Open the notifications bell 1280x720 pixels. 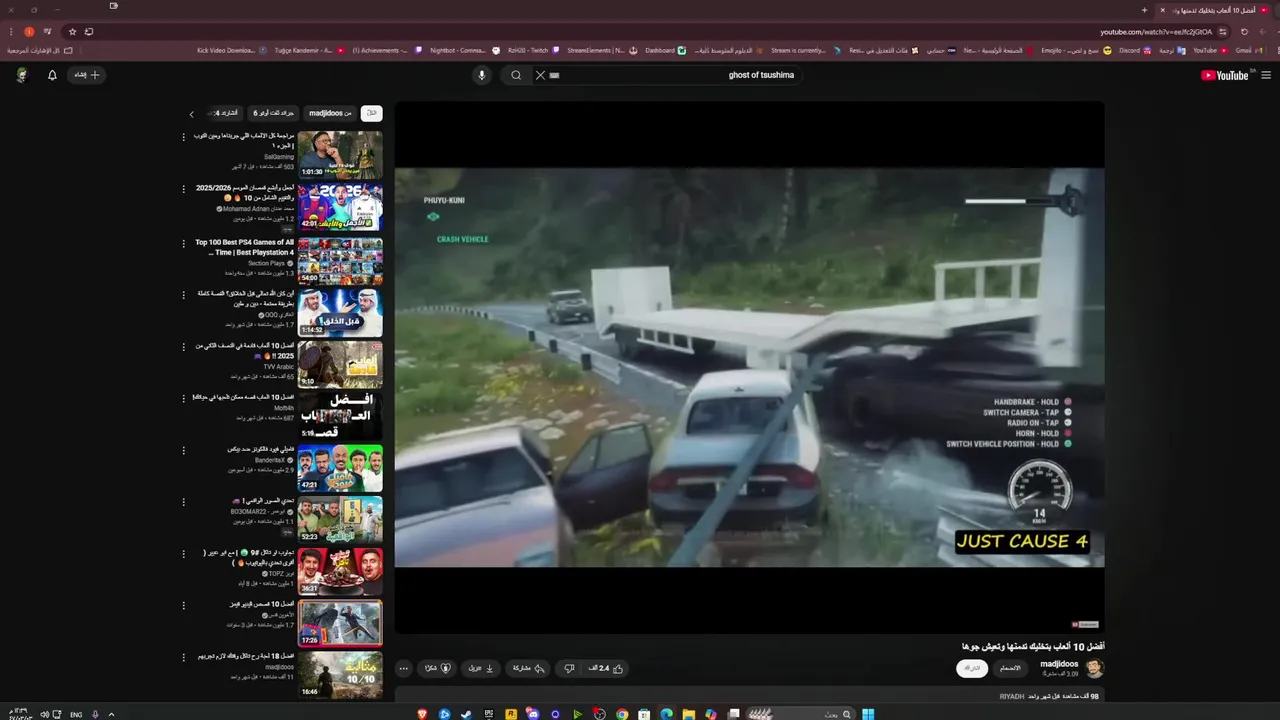(x=52, y=75)
